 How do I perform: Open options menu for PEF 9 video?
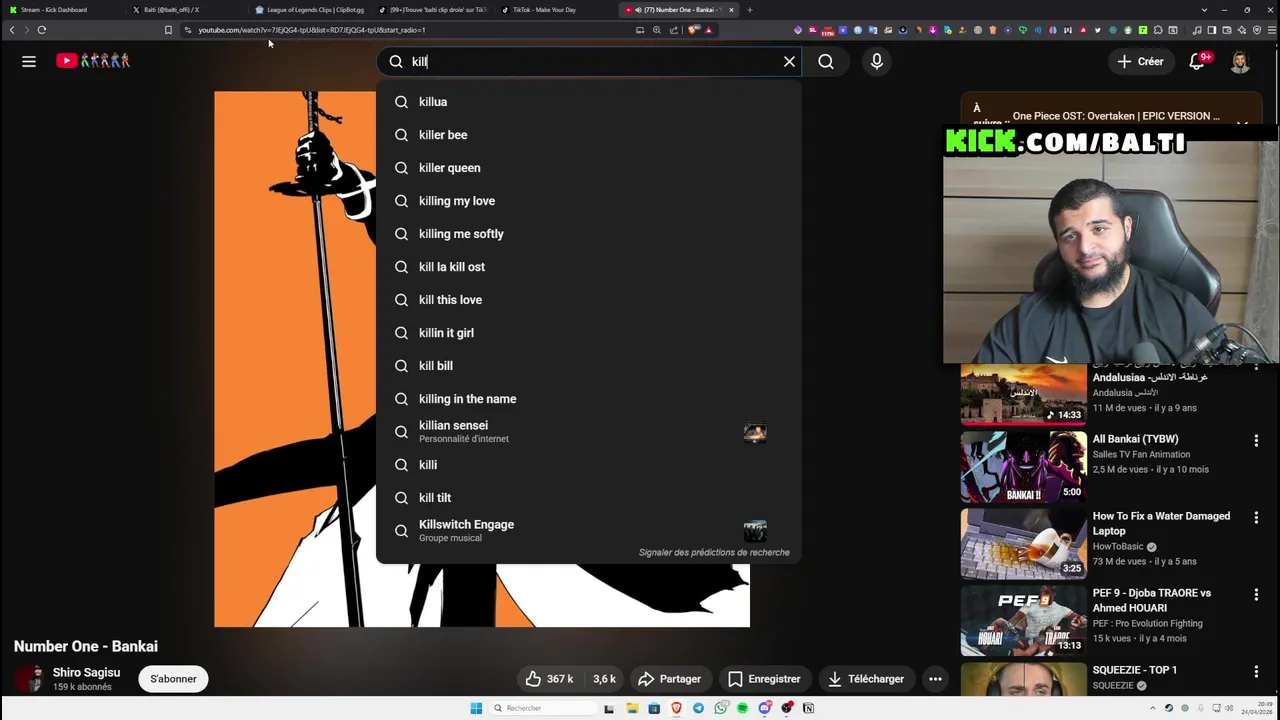(x=1256, y=594)
